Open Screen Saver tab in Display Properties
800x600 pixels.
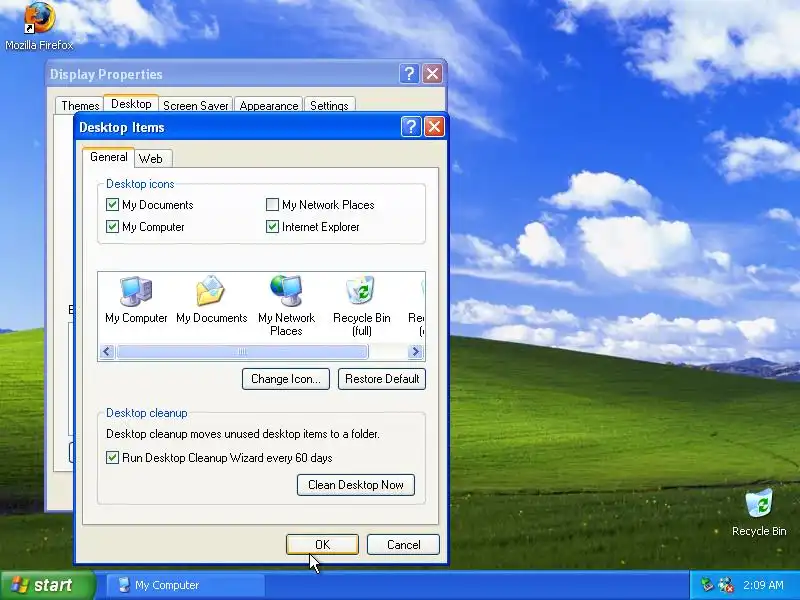click(195, 106)
